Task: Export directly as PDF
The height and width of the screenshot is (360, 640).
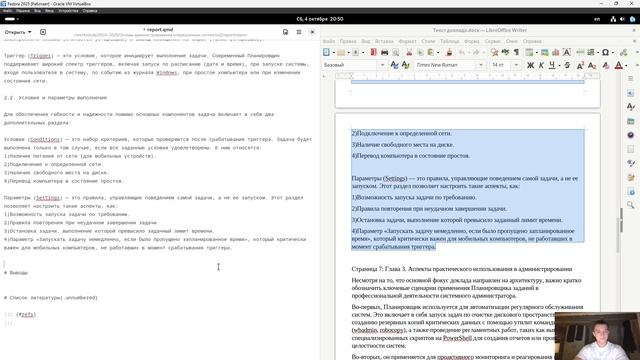Action: point(373,52)
